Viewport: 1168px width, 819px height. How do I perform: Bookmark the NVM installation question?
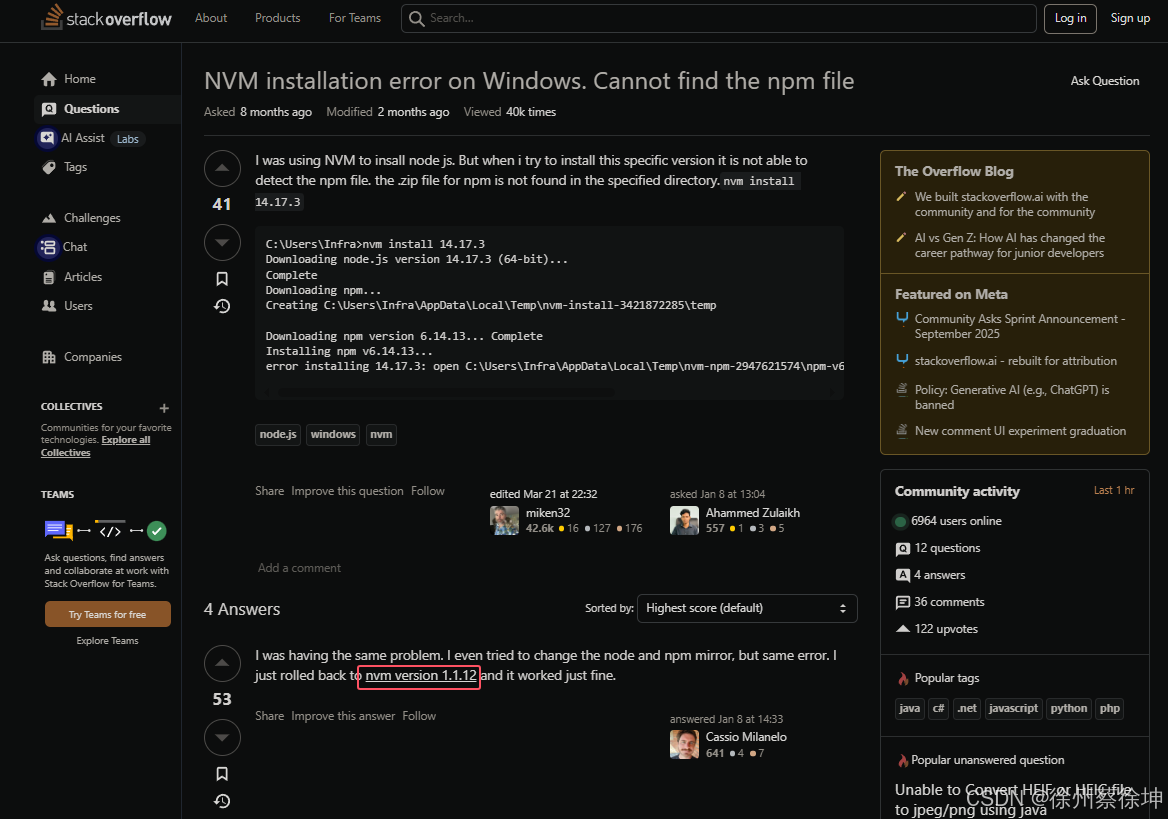(222, 279)
